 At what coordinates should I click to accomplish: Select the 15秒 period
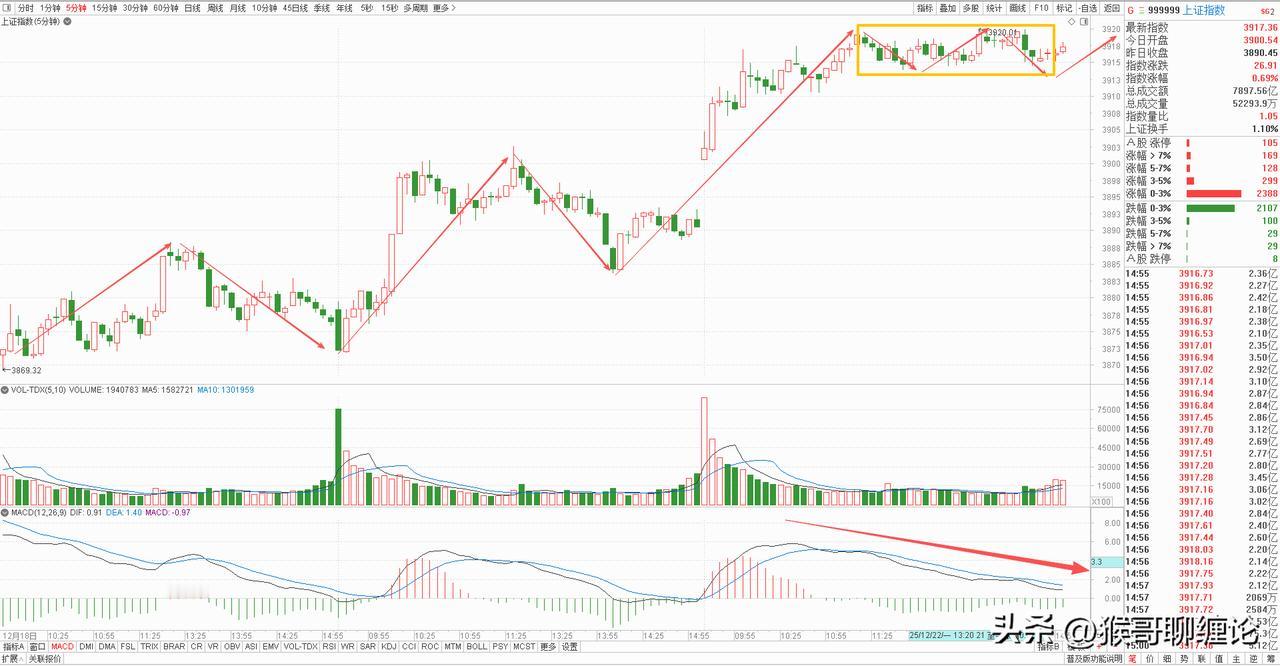(x=390, y=8)
